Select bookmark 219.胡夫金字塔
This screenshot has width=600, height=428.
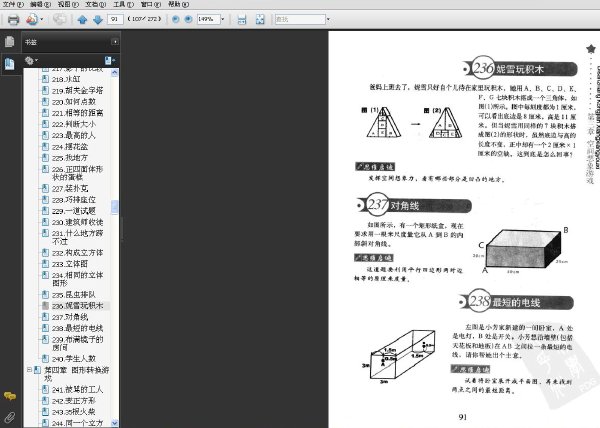77,91
